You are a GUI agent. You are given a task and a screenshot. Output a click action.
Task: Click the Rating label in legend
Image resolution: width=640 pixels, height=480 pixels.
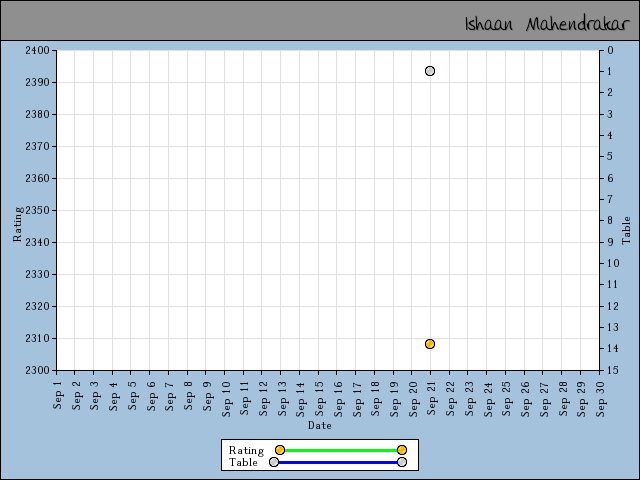click(246, 450)
